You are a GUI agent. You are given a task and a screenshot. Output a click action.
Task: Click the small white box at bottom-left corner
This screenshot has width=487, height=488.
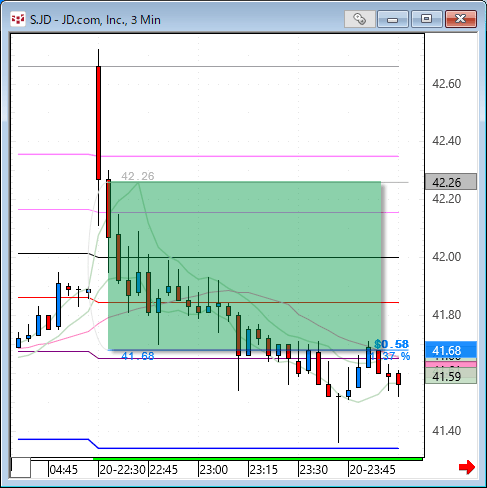click(x=21, y=467)
